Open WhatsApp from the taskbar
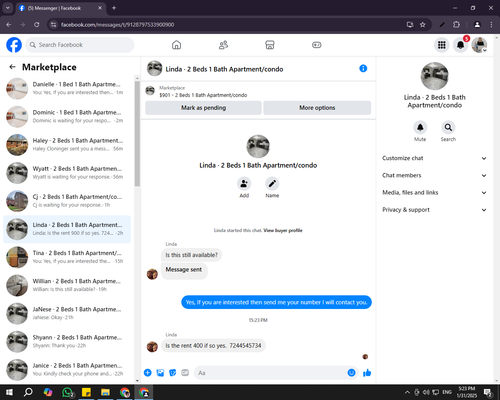The image size is (500, 400). [x=68, y=392]
